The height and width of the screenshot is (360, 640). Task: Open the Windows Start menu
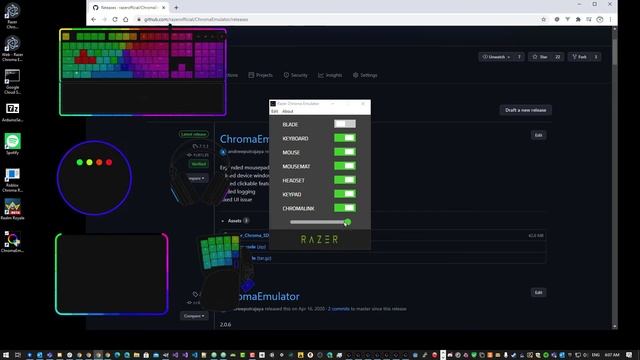pos(6,355)
